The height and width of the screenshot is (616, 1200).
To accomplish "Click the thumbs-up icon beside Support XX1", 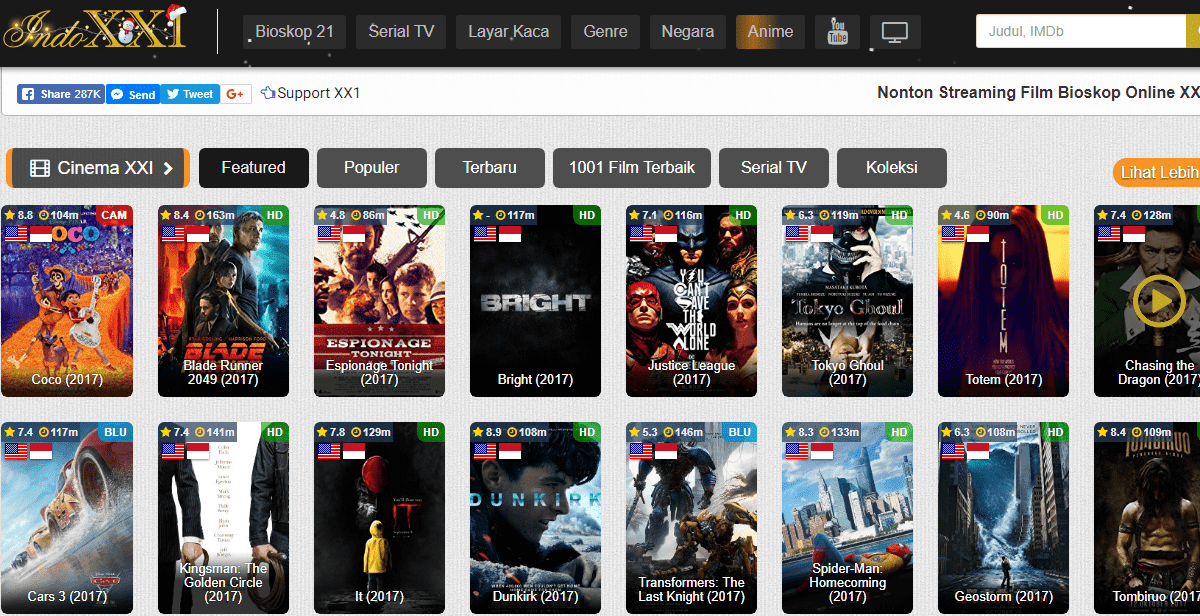I will pos(268,93).
